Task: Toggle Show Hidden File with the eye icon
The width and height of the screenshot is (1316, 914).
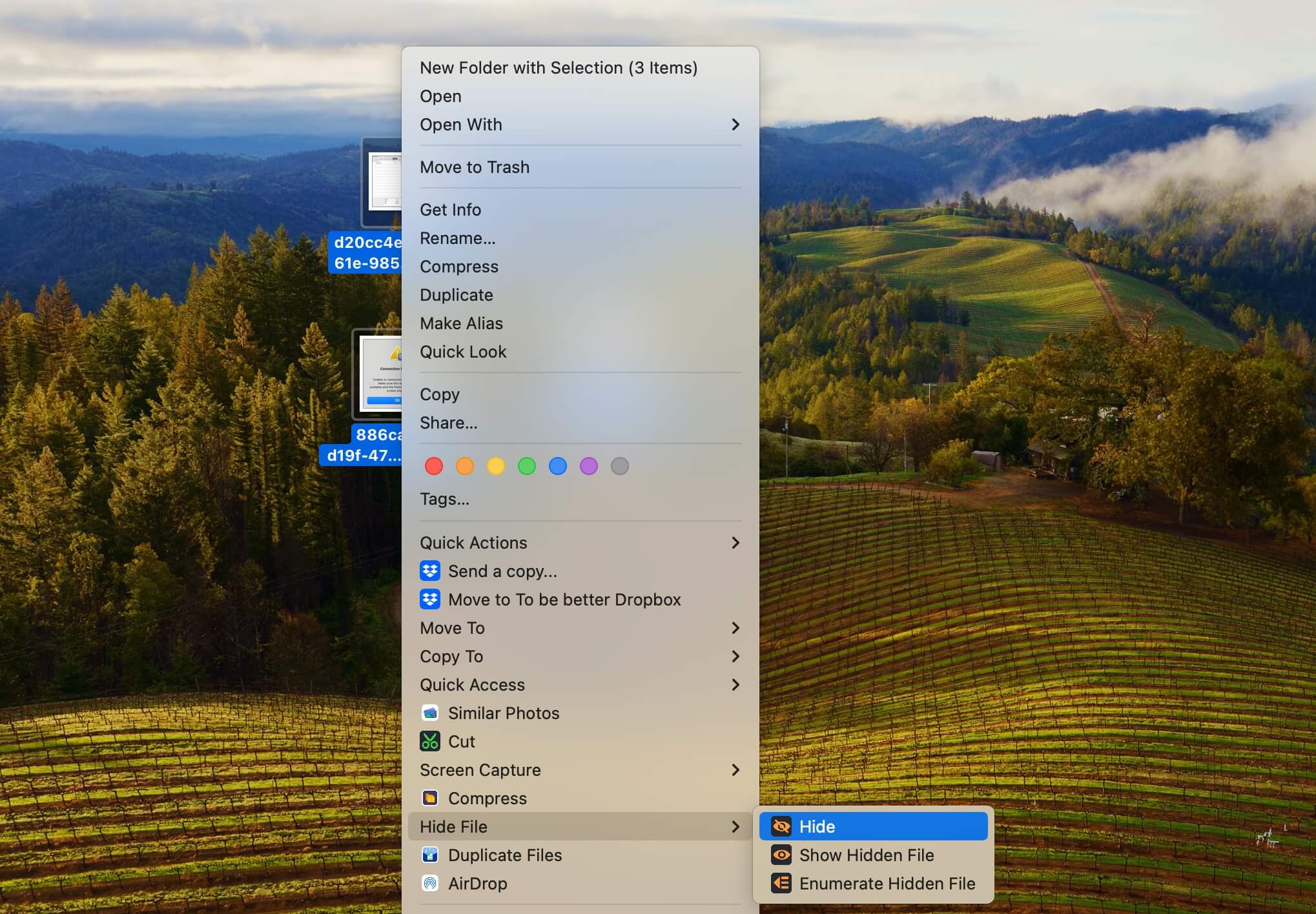Action: 780,855
